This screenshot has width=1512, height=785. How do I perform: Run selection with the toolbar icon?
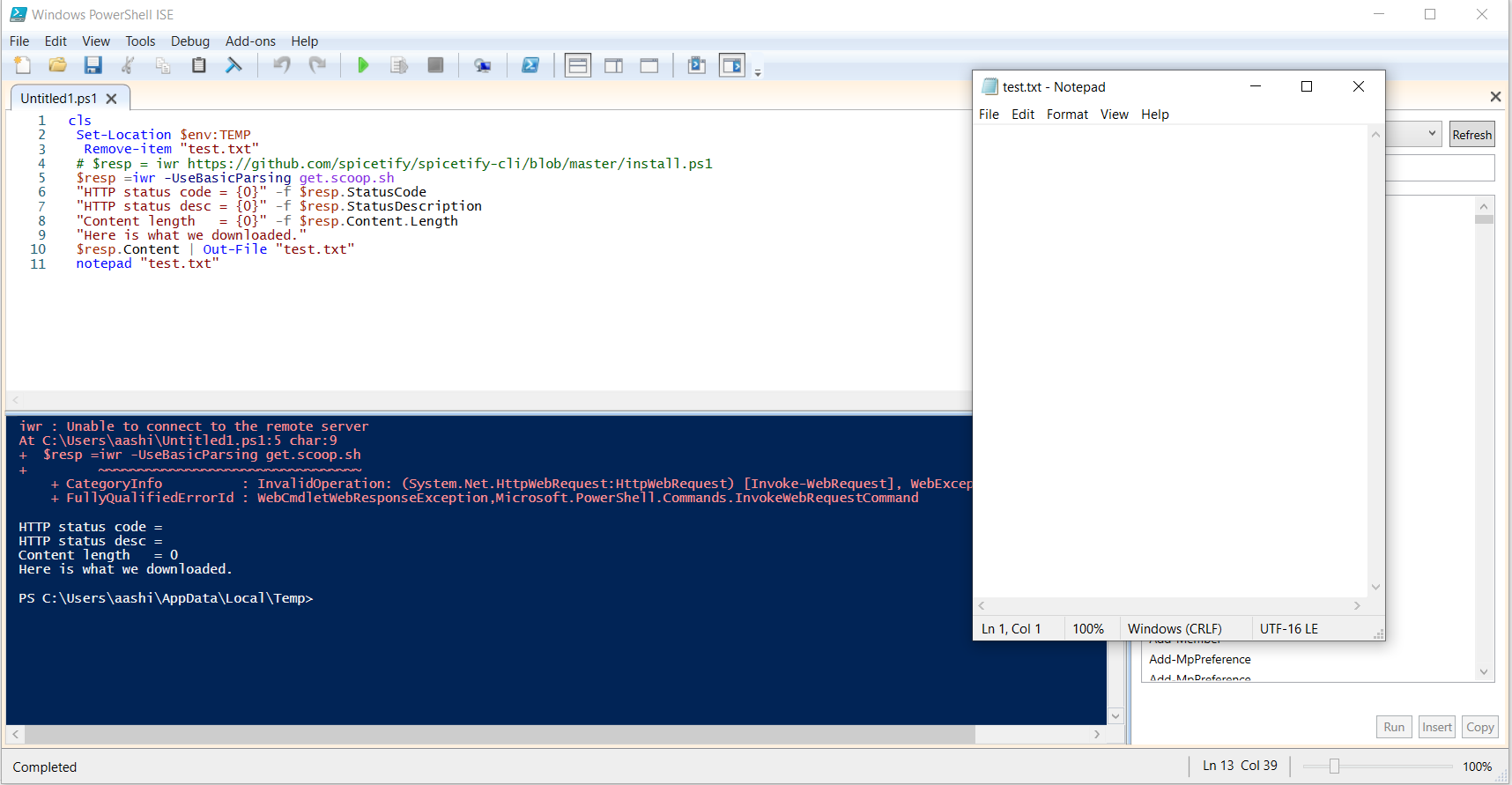coord(399,65)
